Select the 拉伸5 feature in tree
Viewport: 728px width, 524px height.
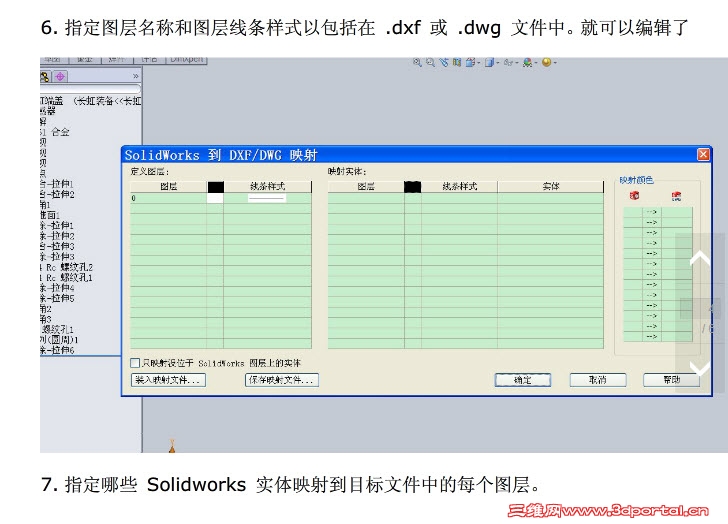tap(57, 298)
